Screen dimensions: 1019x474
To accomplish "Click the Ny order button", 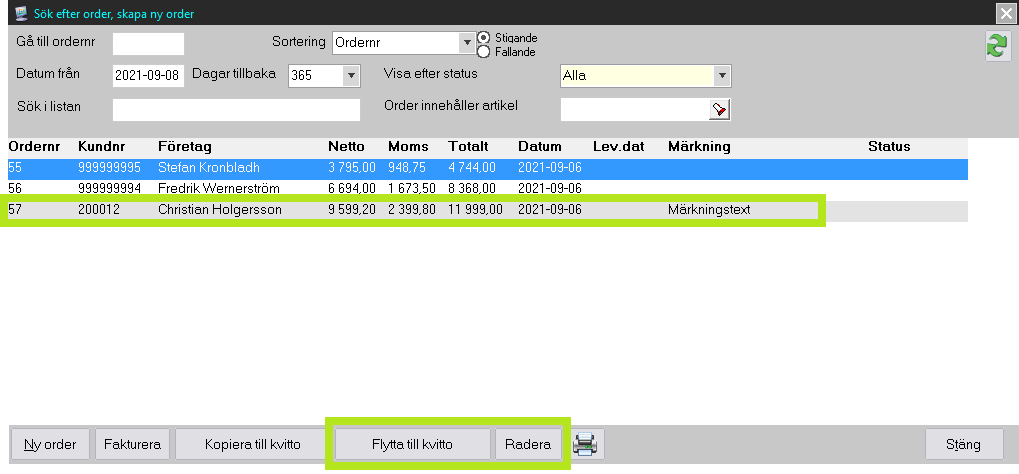I will click(50, 444).
